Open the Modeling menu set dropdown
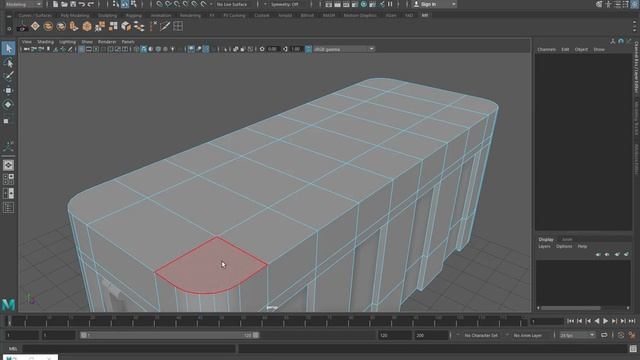 click(x=23, y=4)
